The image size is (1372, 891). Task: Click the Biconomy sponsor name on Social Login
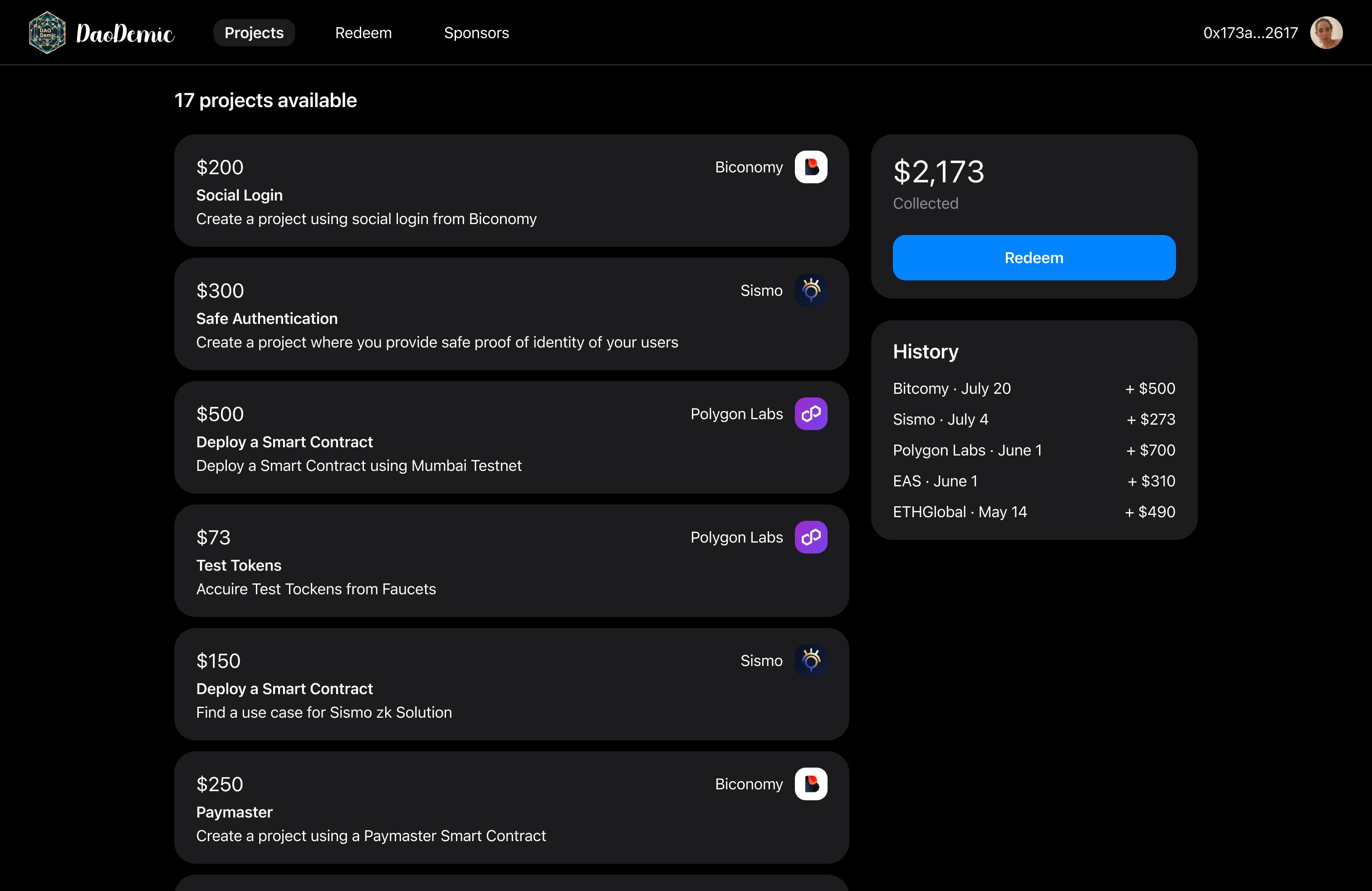[749, 167]
